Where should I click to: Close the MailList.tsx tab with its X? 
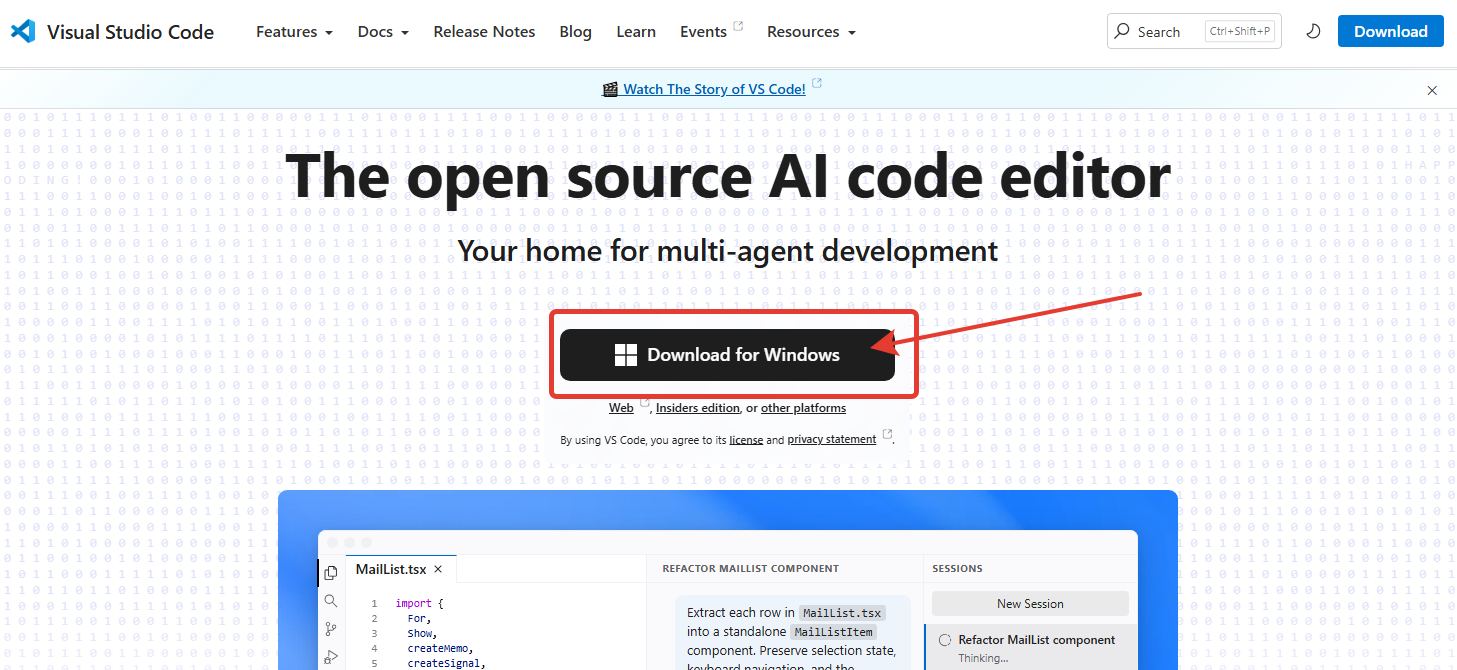[438, 569]
